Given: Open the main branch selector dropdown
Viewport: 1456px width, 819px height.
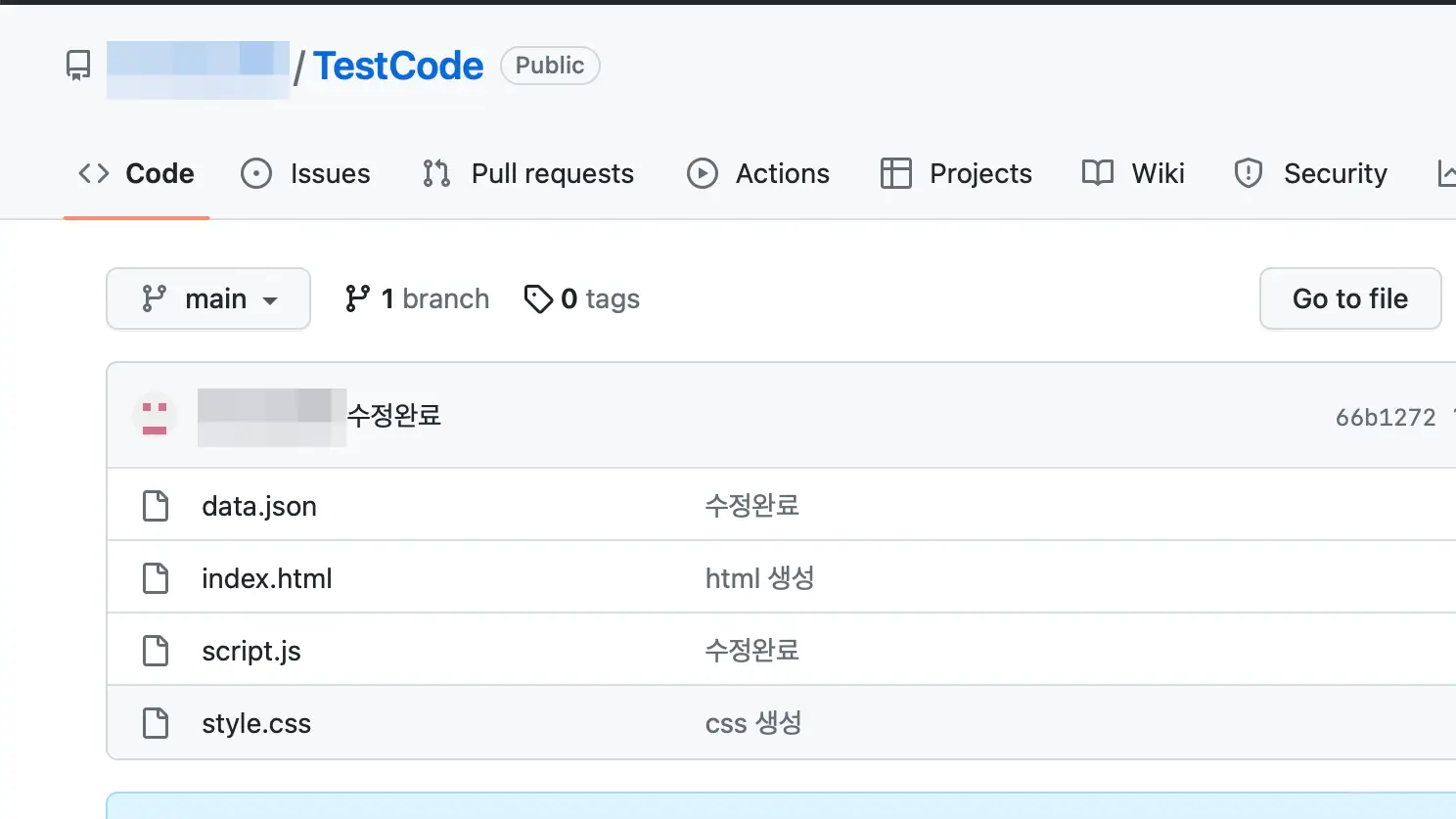Looking at the screenshot, I should click(x=208, y=298).
